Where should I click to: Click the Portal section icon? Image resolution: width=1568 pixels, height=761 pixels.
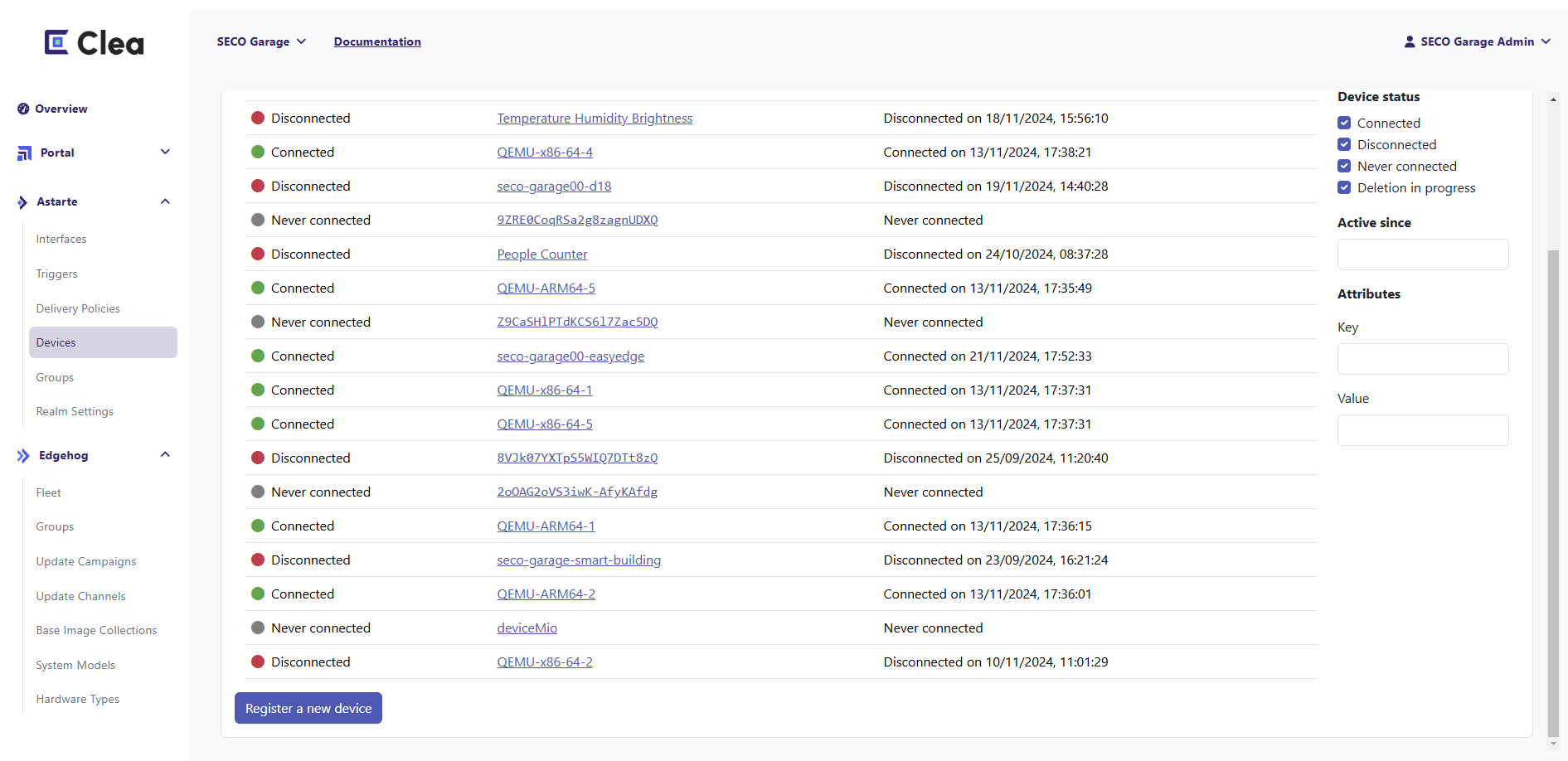pos(24,153)
